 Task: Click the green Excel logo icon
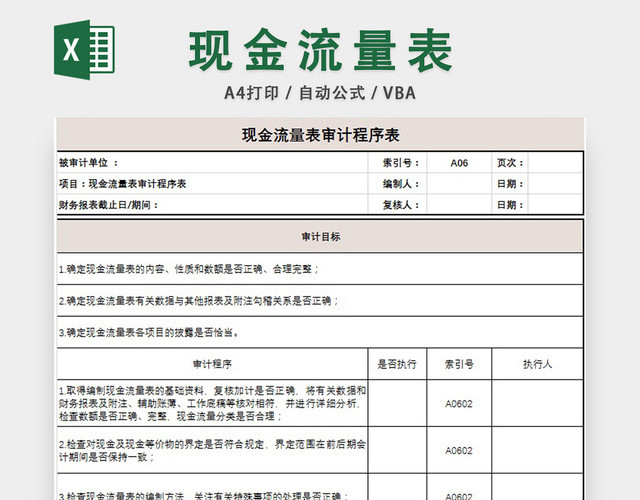coord(84,49)
